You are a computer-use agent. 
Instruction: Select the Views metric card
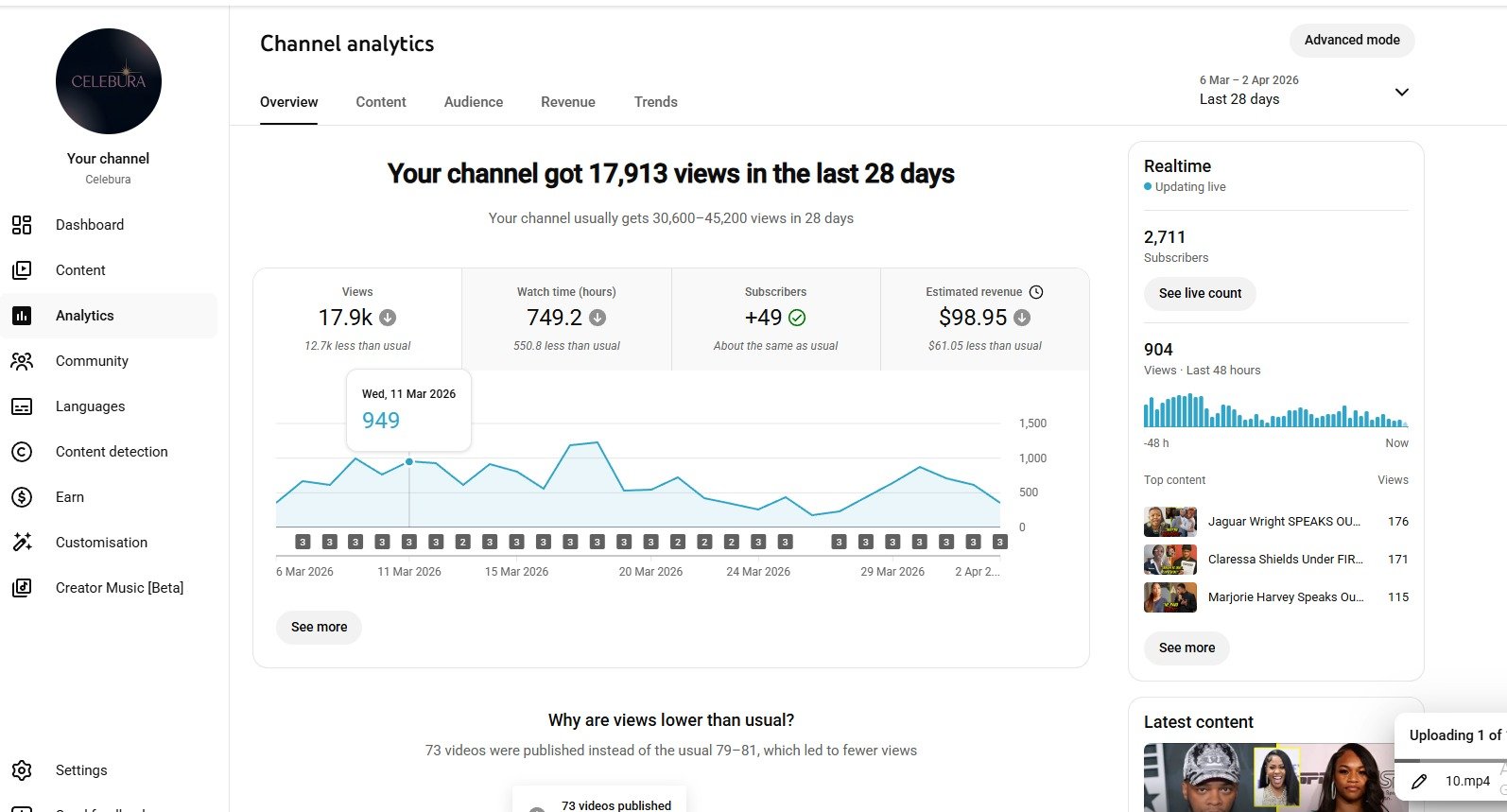(x=357, y=320)
